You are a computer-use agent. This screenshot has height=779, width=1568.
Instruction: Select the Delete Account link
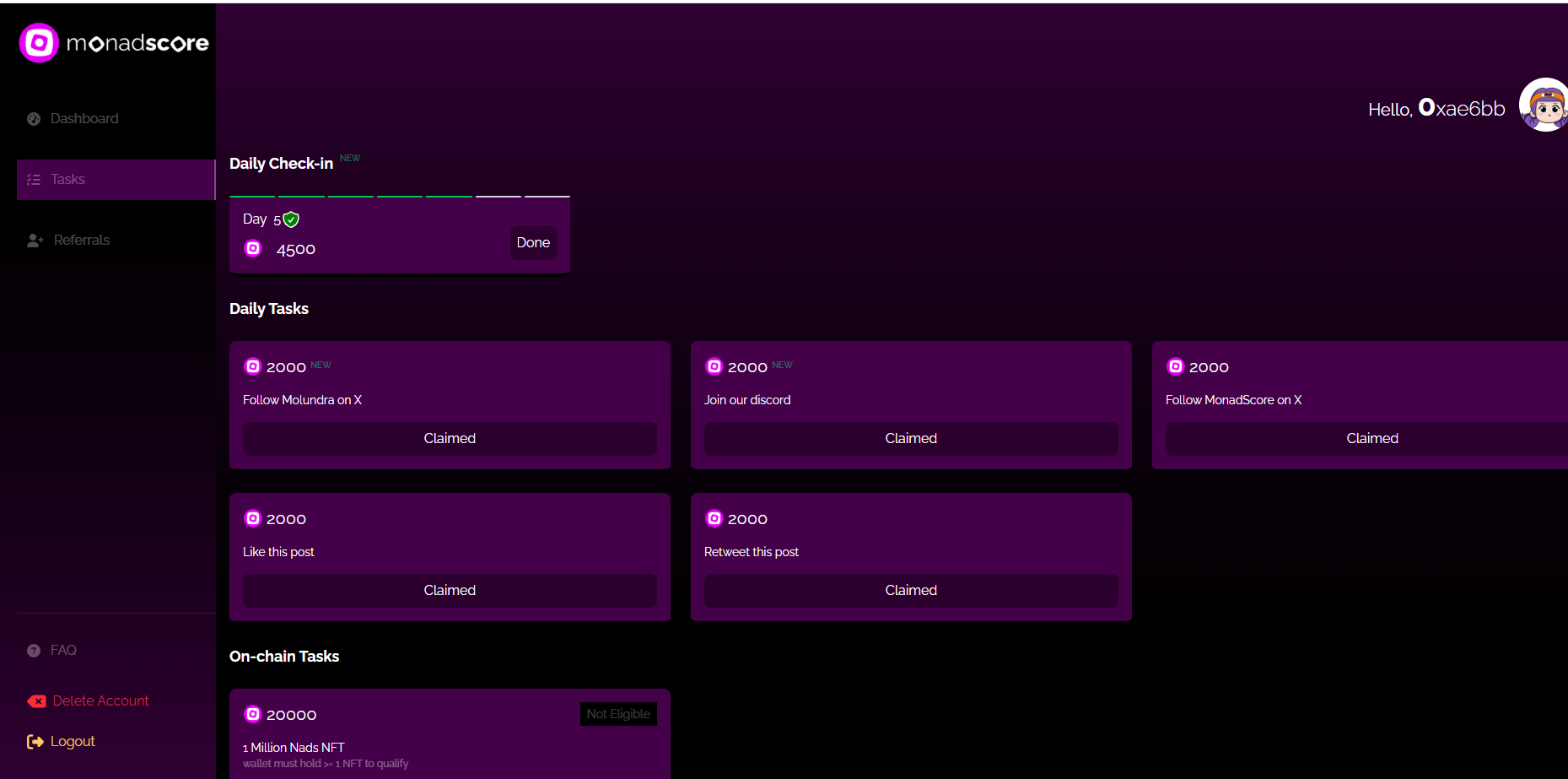[x=100, y=701]
